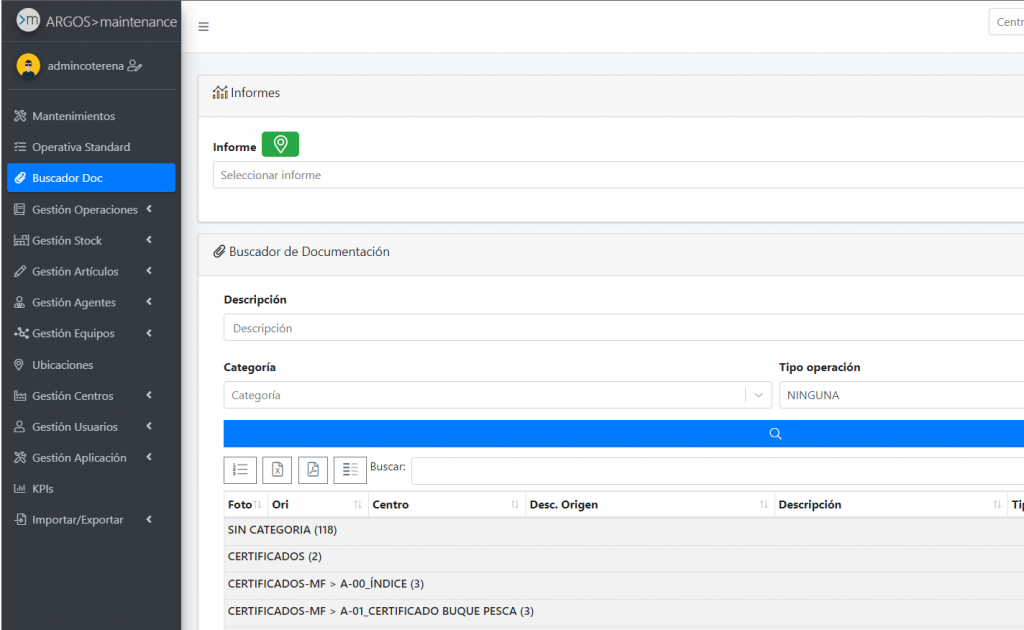Click the edit user icon next to admincoterena
The image size is (1024, 630).
pos(135,66)
